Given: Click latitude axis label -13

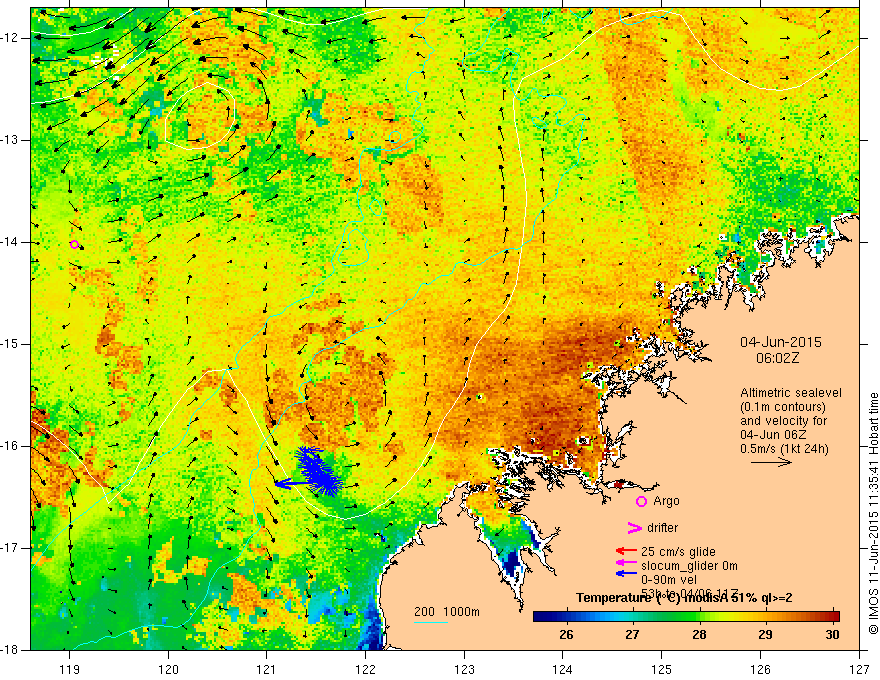Looking at the screenshot, I should (x=10, y=140).
